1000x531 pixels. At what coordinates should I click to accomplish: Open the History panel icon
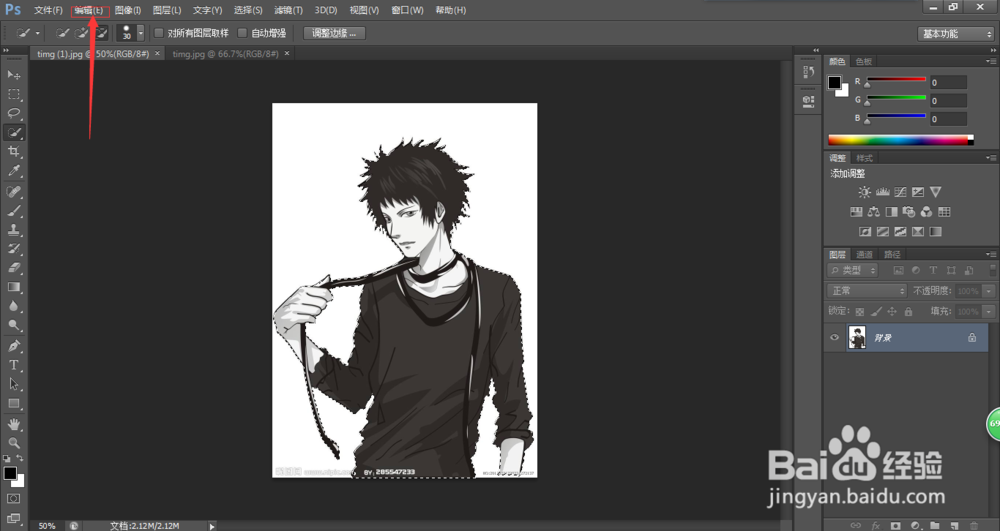808,72
